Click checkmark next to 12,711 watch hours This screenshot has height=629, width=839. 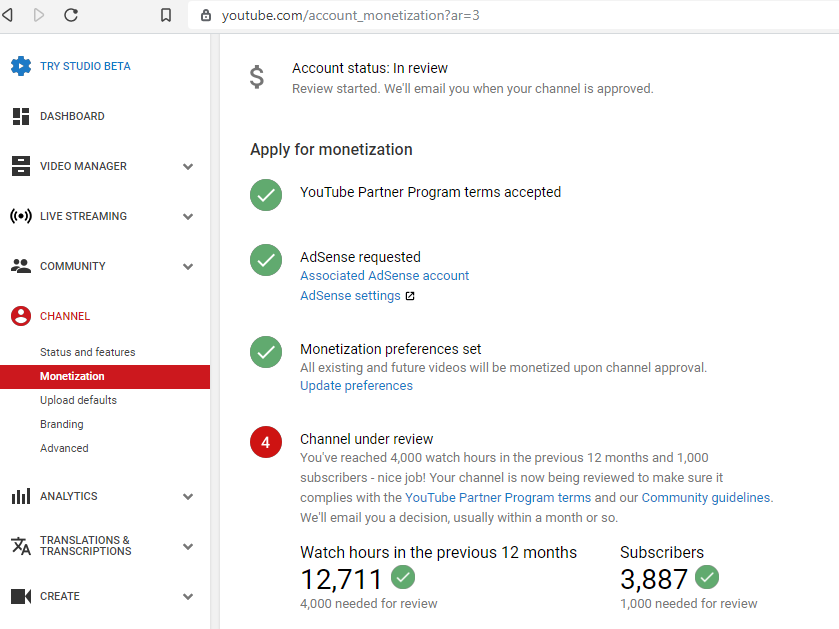click(x=403, y=577)
